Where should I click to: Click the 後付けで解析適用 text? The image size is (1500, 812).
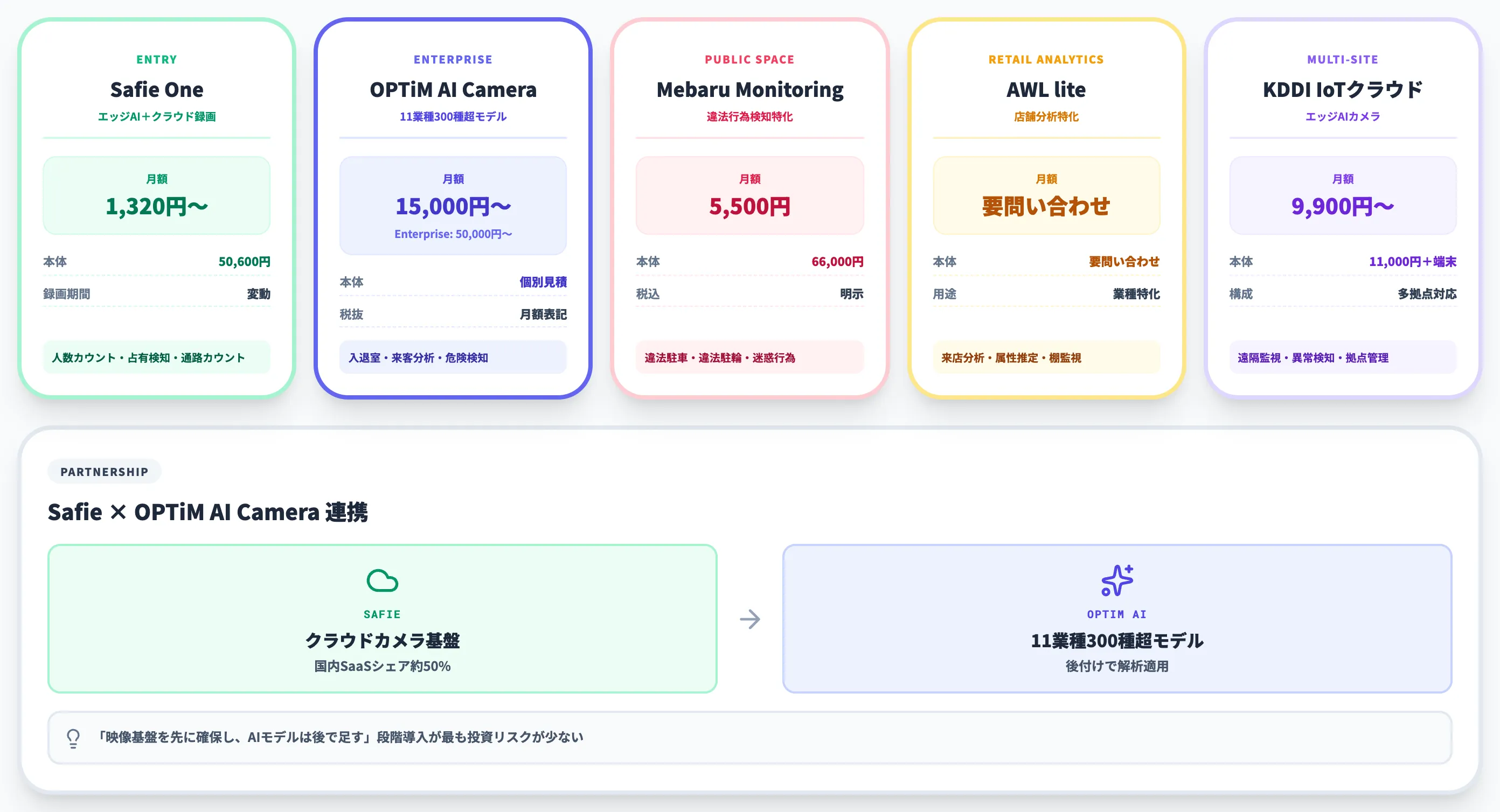coord(1117,666)
